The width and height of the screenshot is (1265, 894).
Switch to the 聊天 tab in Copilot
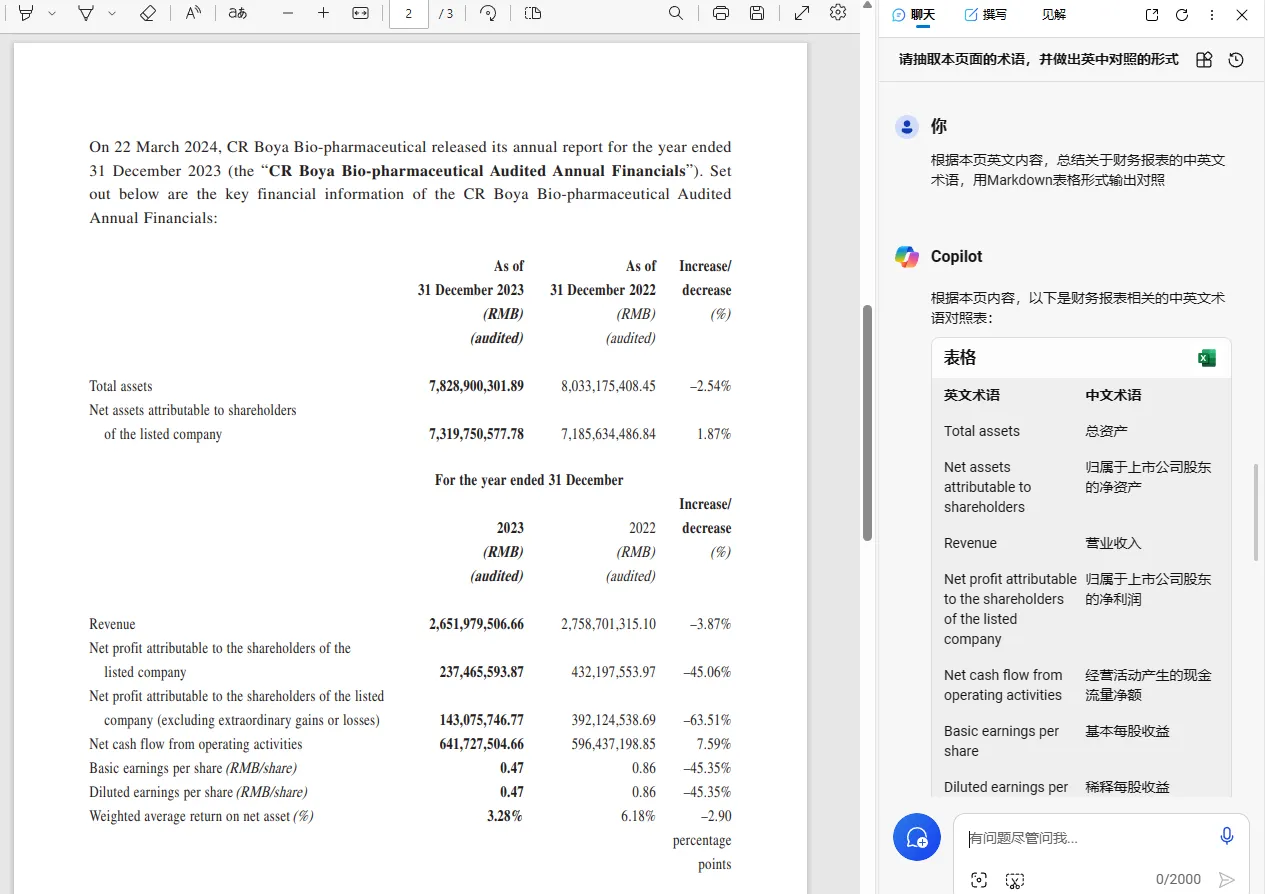coord(914,15)
